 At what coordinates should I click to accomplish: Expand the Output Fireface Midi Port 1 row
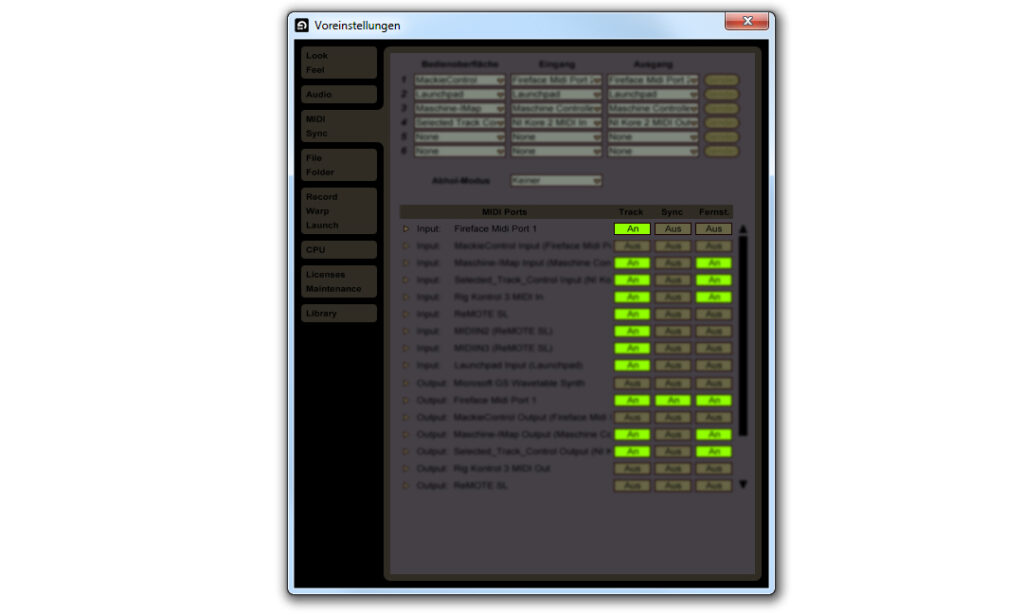pyautogui.click(x=406, y=400)
